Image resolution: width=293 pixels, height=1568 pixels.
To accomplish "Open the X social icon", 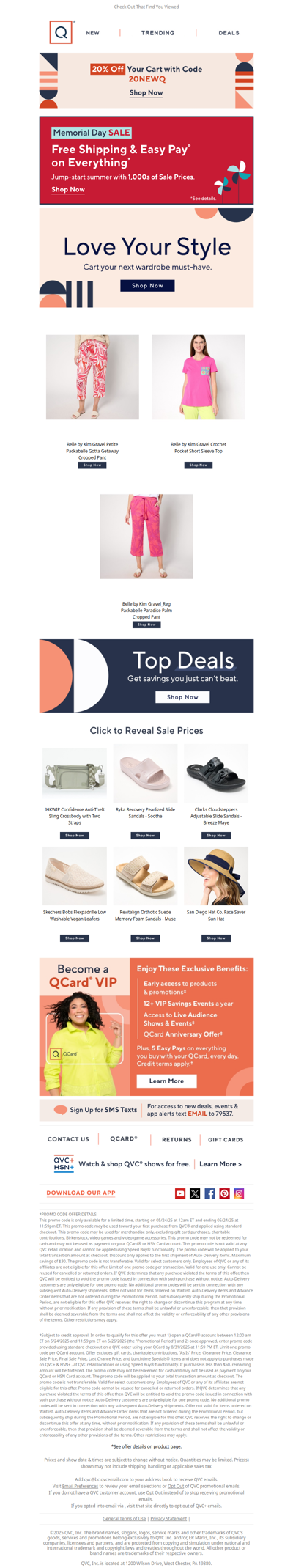I will (x=195, y=1193).
